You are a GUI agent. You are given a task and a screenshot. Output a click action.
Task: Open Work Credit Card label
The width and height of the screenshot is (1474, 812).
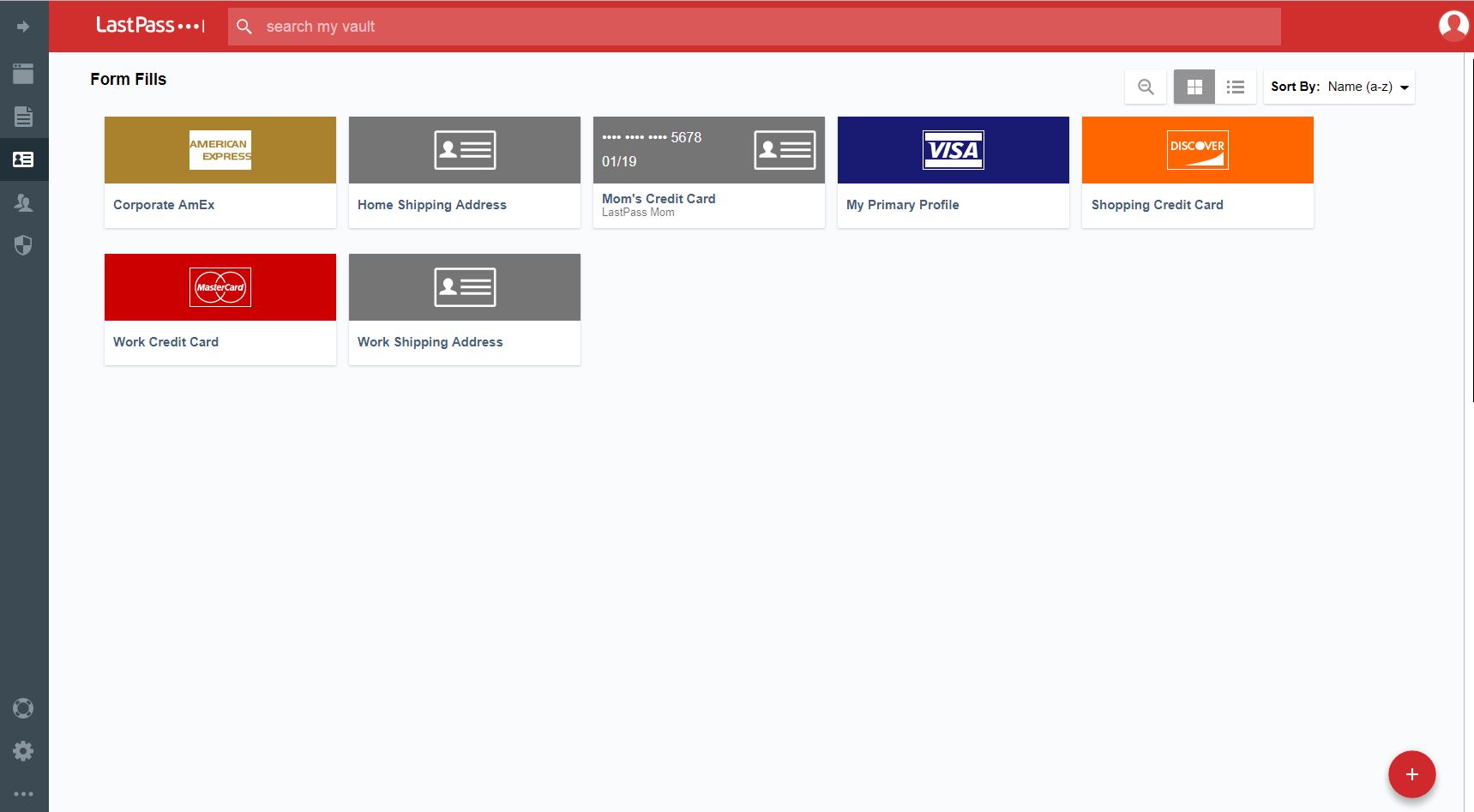(x=165, y=342)
